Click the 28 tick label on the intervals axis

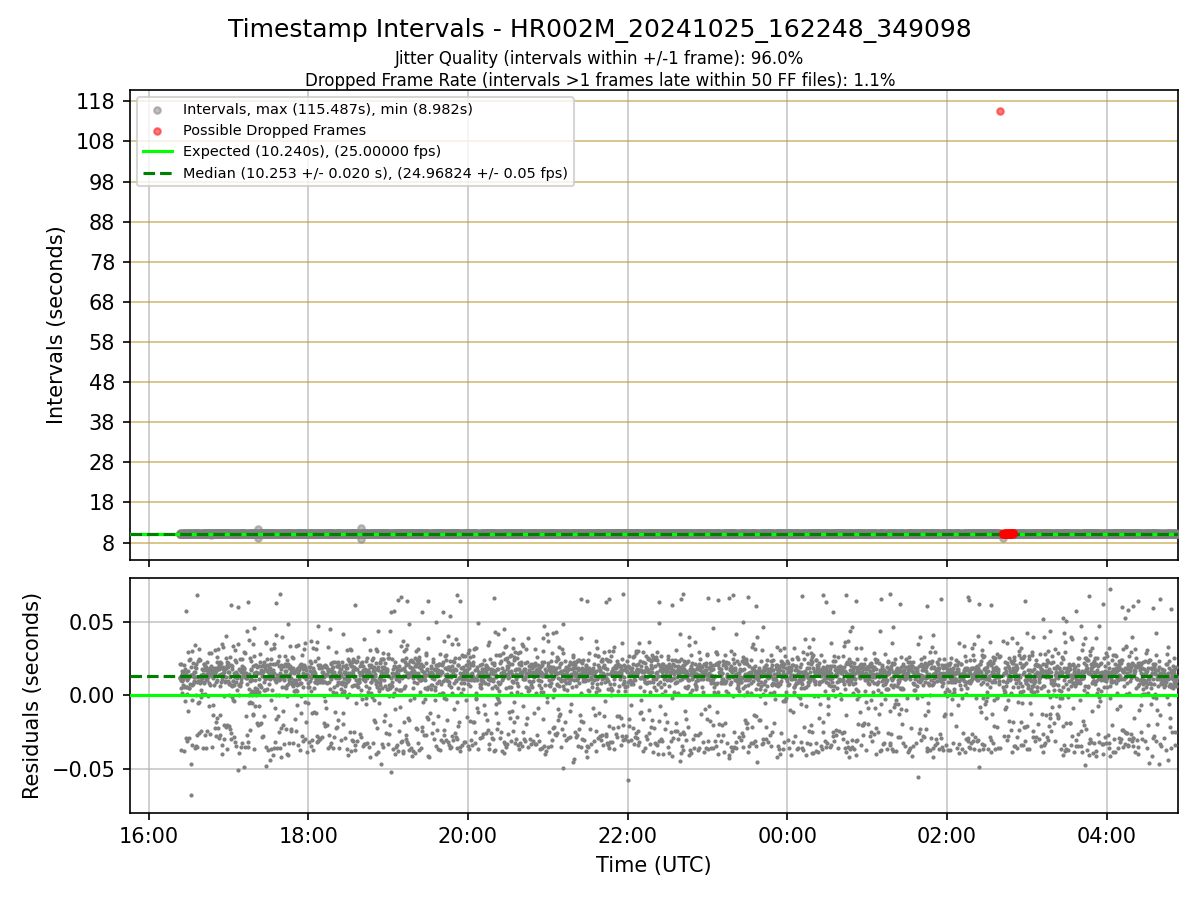pos(102,462)
